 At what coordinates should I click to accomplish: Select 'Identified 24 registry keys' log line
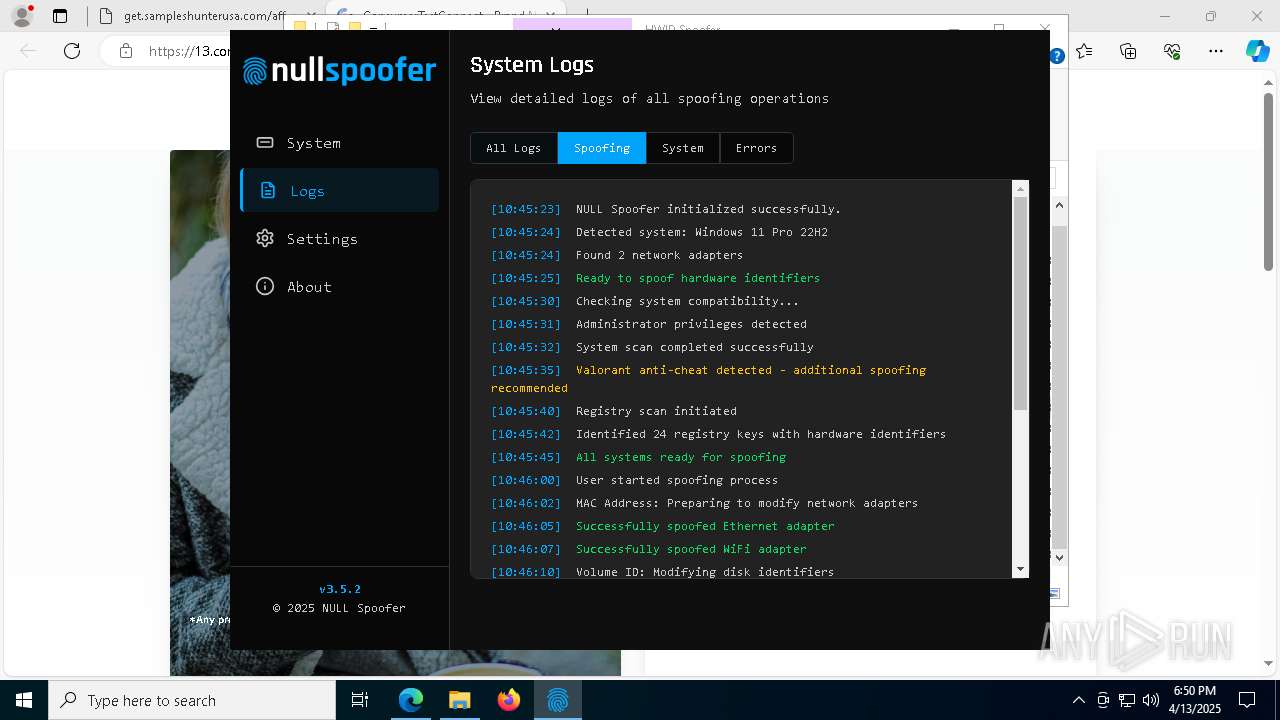pos(761,434)
